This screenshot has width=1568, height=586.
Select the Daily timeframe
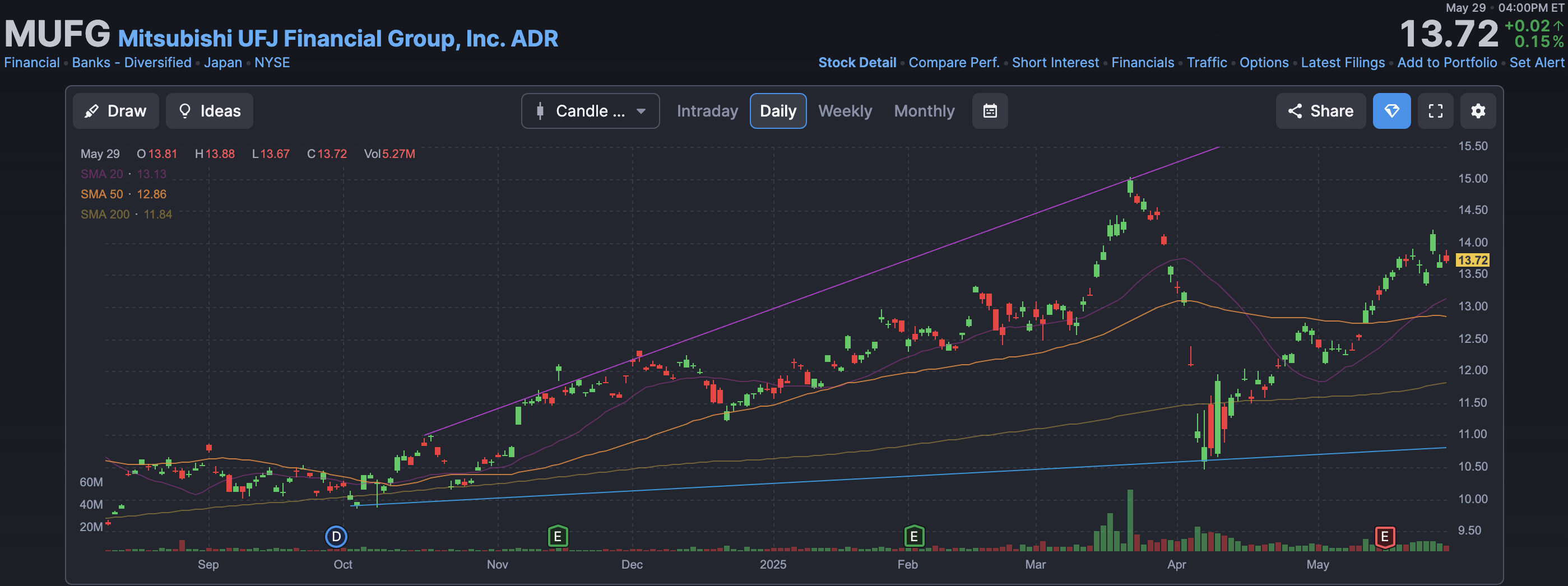click(778, 111)
